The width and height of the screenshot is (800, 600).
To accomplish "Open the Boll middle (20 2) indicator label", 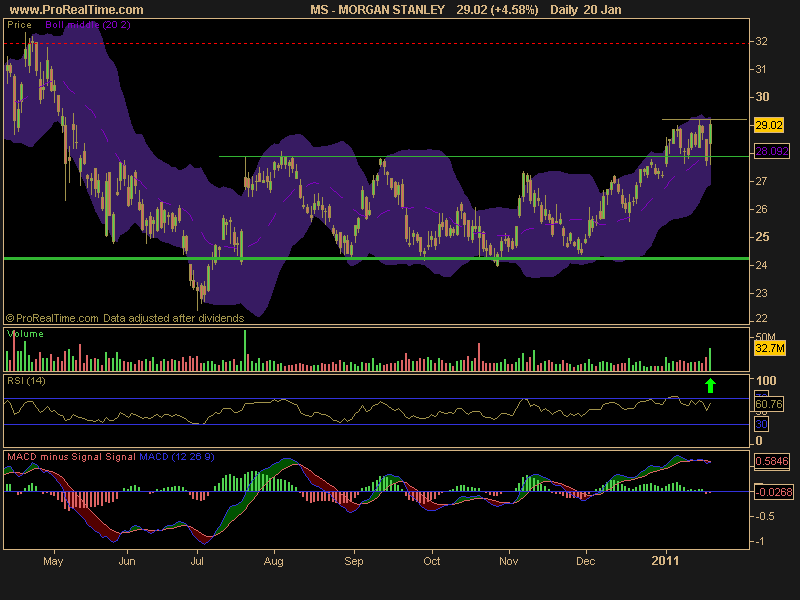I will 88,24.
